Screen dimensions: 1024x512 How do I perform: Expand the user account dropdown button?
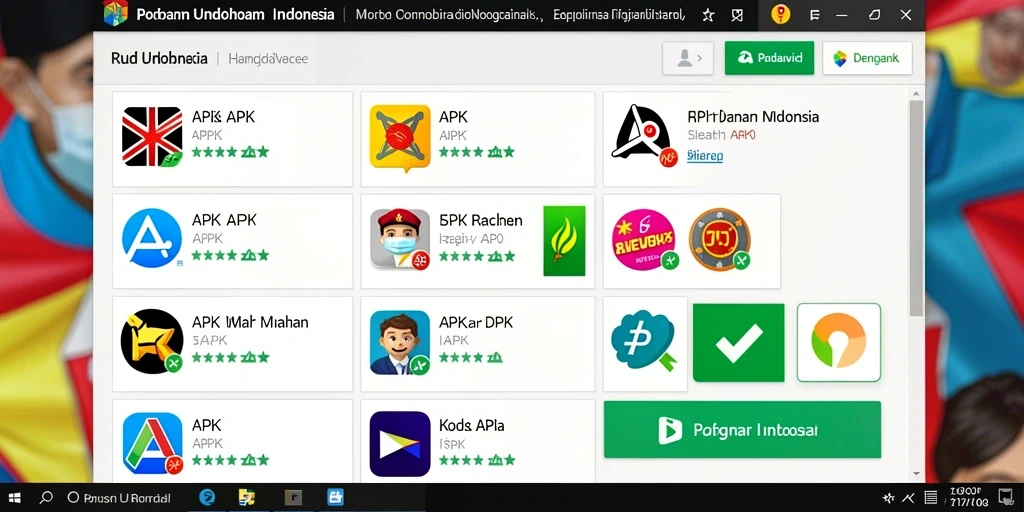(688, 58)
